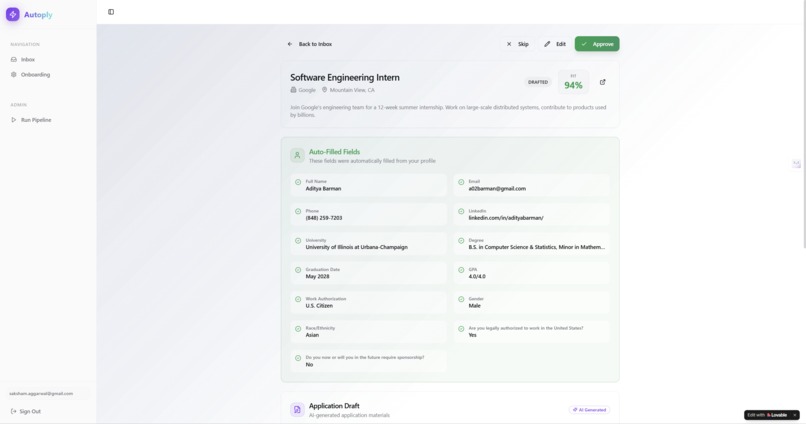Image resolution: width=806 pixels, height=424 pixels.
Task: Click the Edit with Lovable badge
Action: [767, 415]
